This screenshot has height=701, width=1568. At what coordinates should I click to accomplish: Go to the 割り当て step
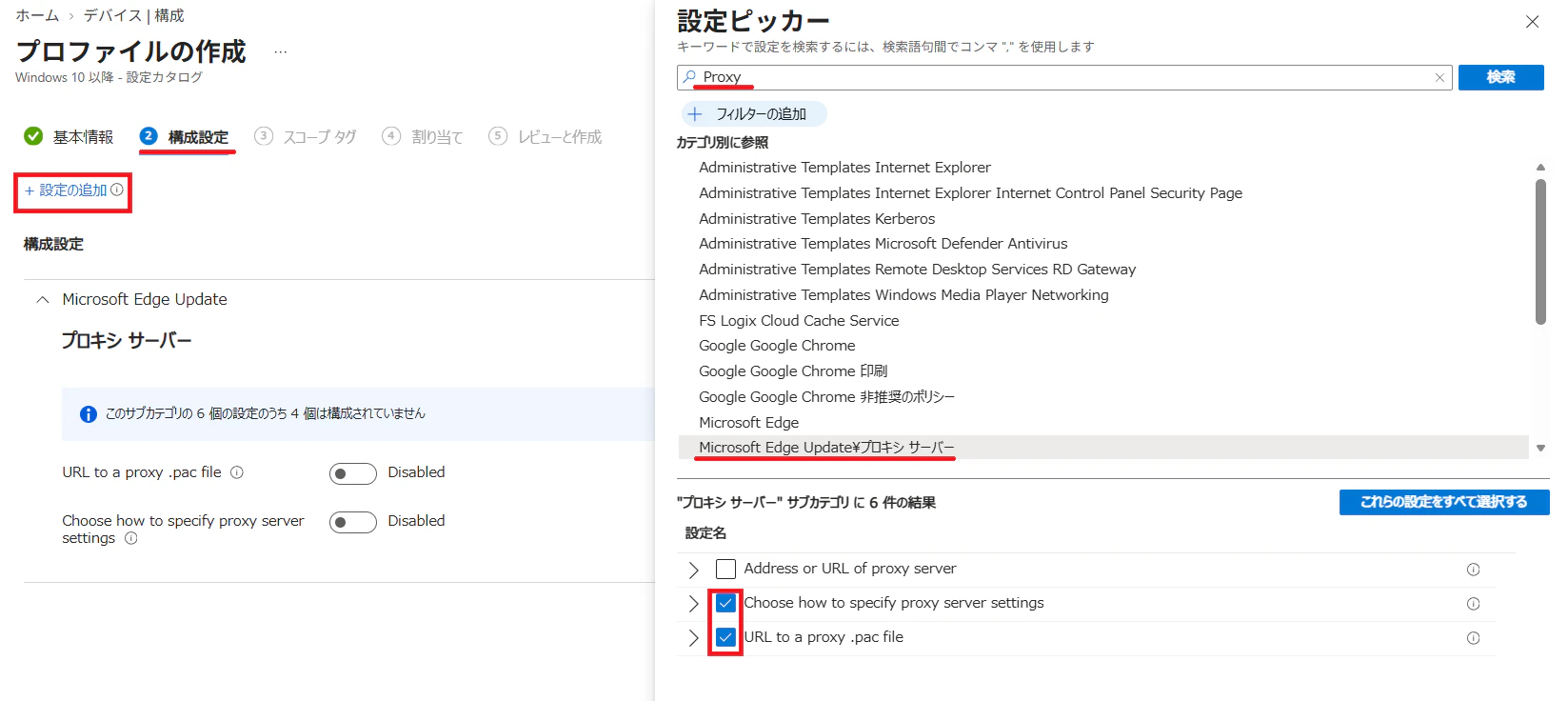click(423, 137)
